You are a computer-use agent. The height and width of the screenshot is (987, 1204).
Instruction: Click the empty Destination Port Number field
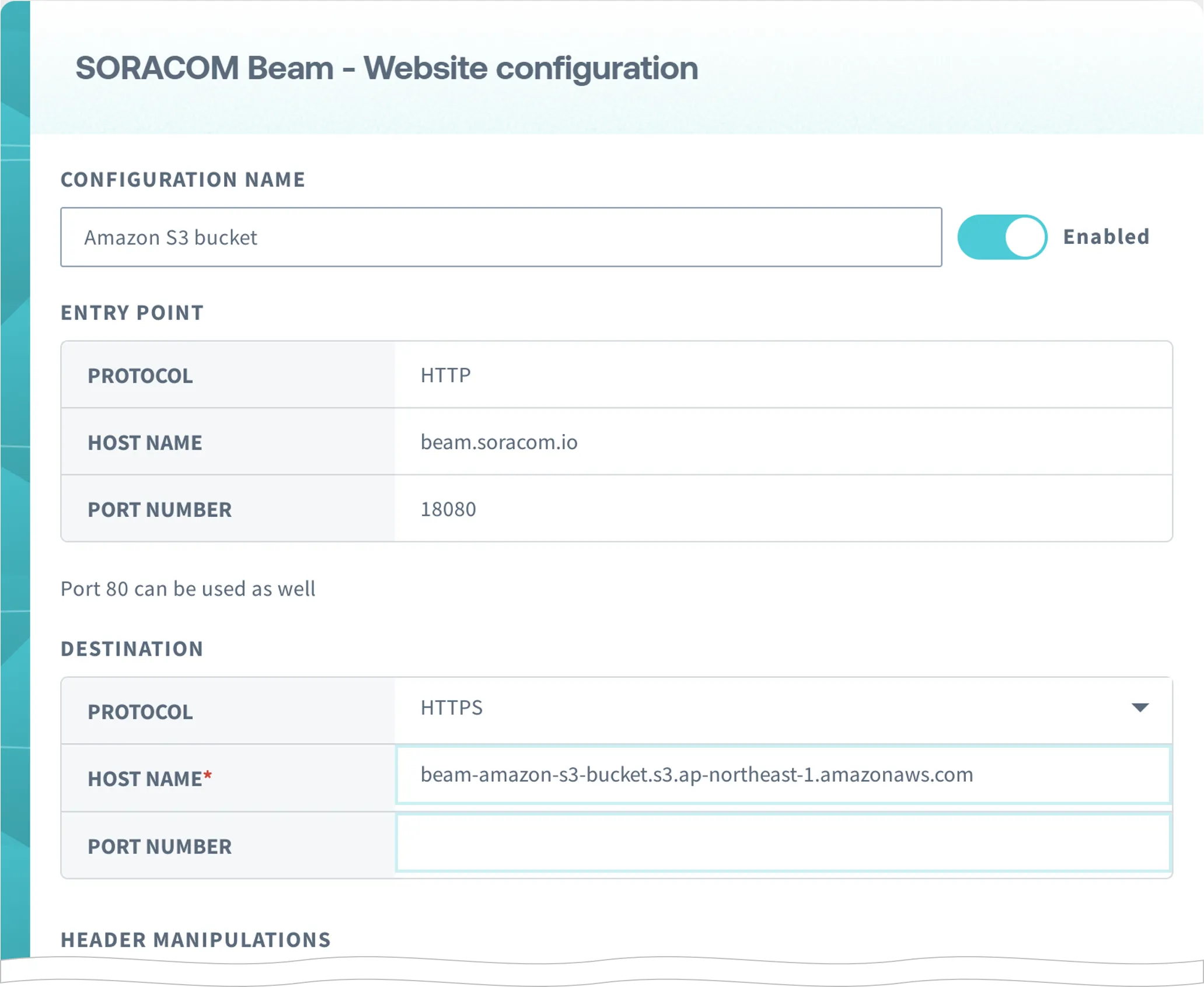point(783,843)
